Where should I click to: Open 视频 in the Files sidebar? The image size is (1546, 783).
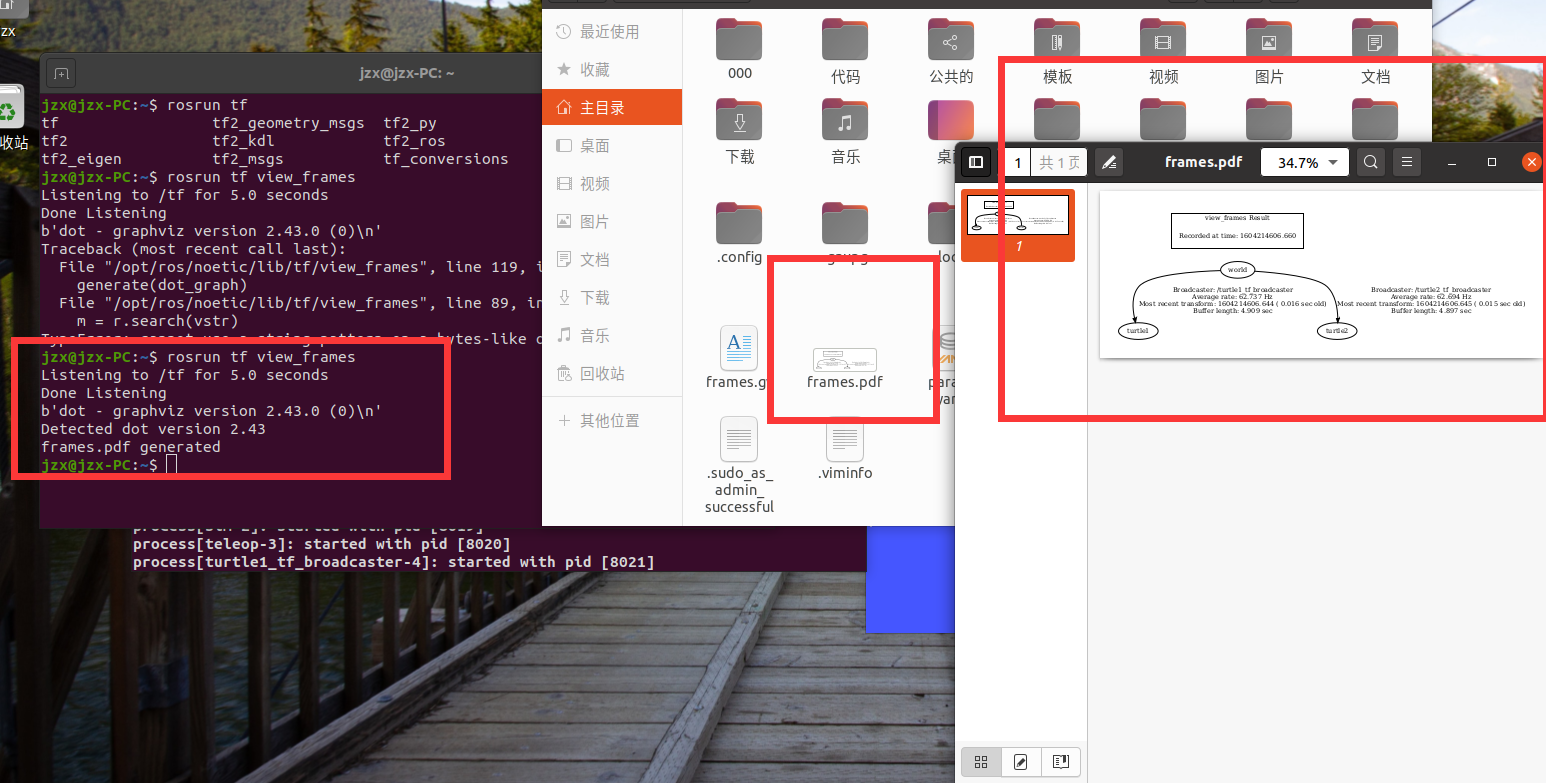coord(612,184)
